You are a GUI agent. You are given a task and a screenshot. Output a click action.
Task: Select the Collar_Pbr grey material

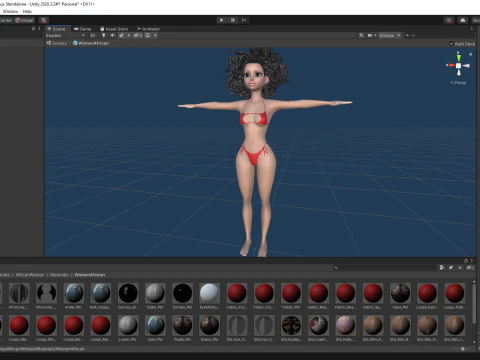click(155, 293)
